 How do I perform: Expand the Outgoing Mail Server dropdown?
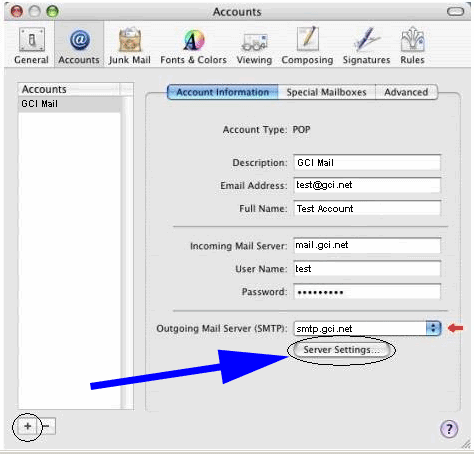click(433, 329)
